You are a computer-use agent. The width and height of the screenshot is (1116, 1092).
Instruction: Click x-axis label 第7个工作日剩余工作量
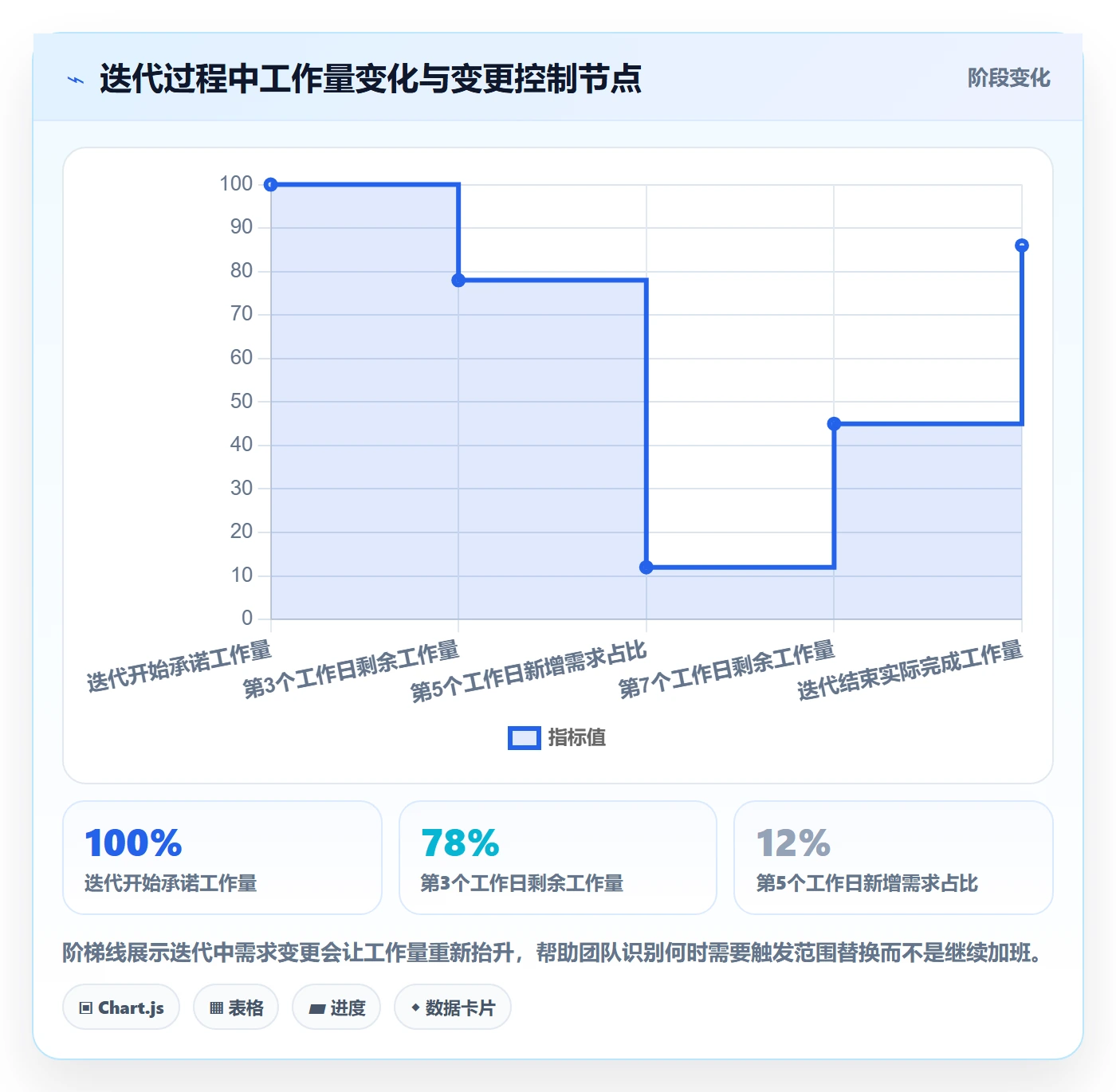[x=727, y=670]
